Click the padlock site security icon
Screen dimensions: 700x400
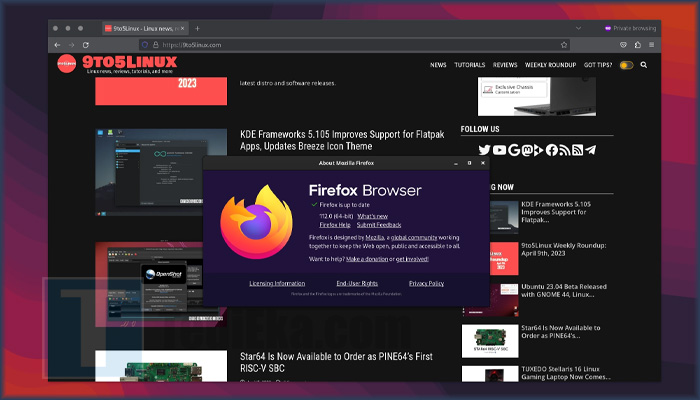click(156, 45)
